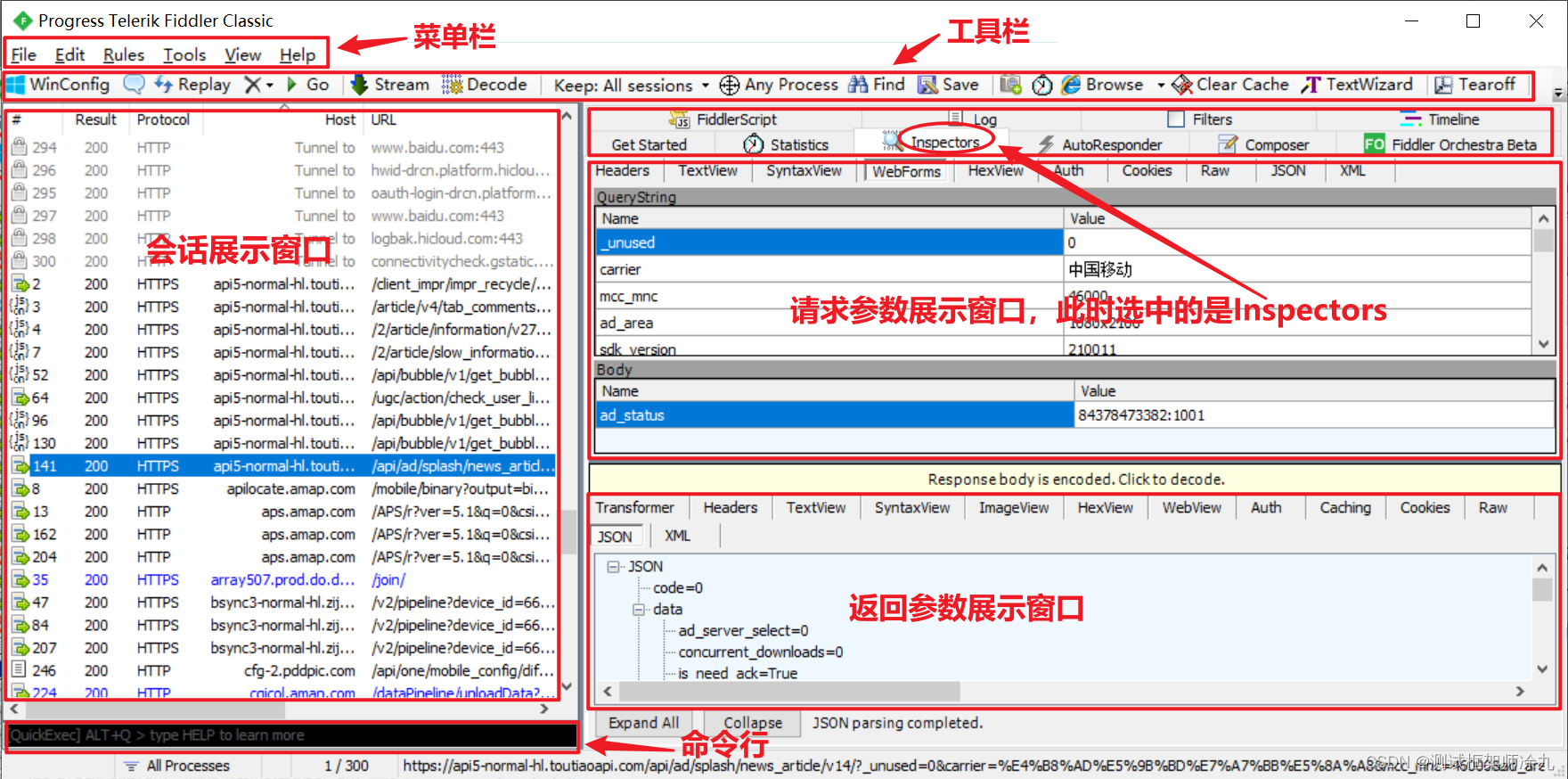Viewport: 1568px width, 779px height.
Task: Select session 141 news_article row
Action: [283, 465]
